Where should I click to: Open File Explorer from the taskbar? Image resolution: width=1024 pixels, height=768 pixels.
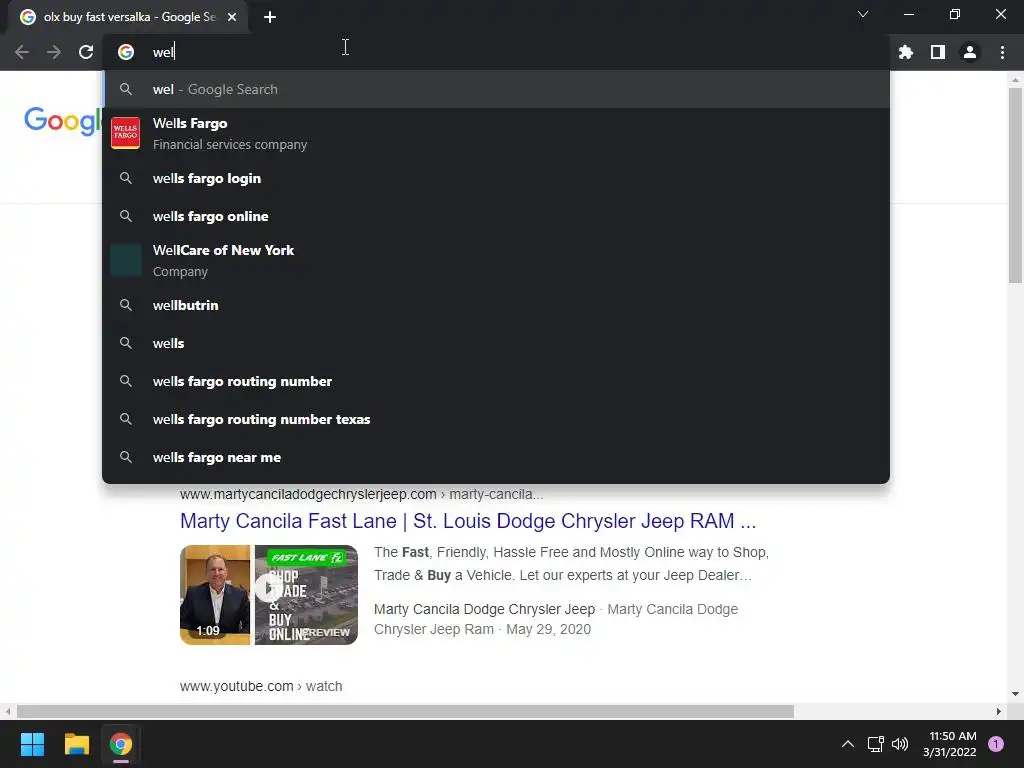[76, 744]
